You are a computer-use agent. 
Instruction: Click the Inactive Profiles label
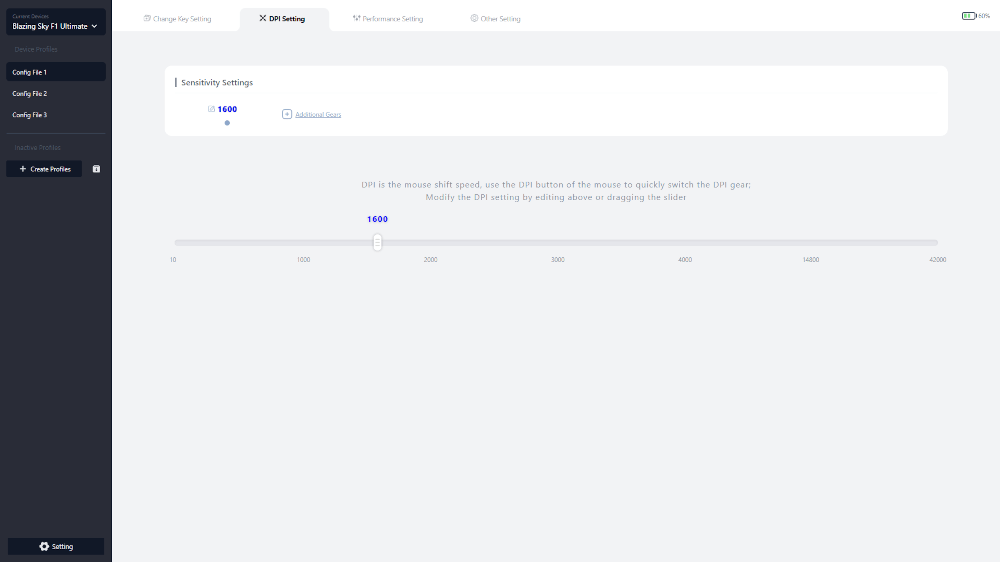pyautogui.click(x=38, y=147)
